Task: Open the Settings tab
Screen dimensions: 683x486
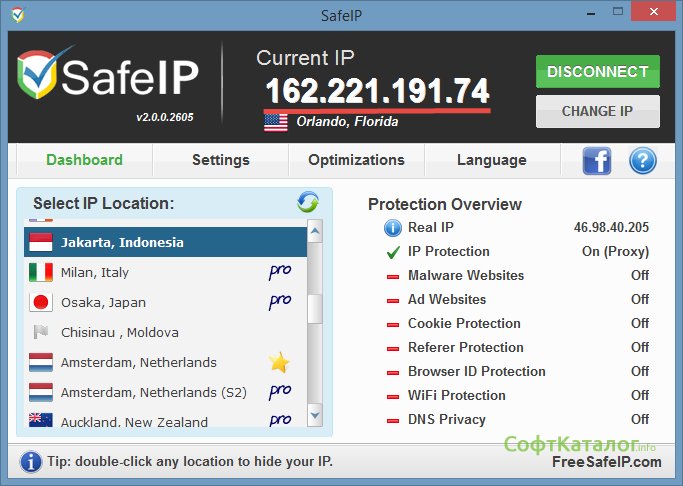Action: 220,160
